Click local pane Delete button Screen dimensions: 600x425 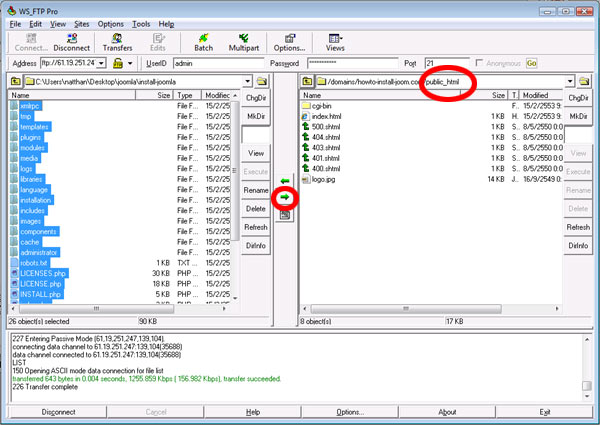point(256,209)
